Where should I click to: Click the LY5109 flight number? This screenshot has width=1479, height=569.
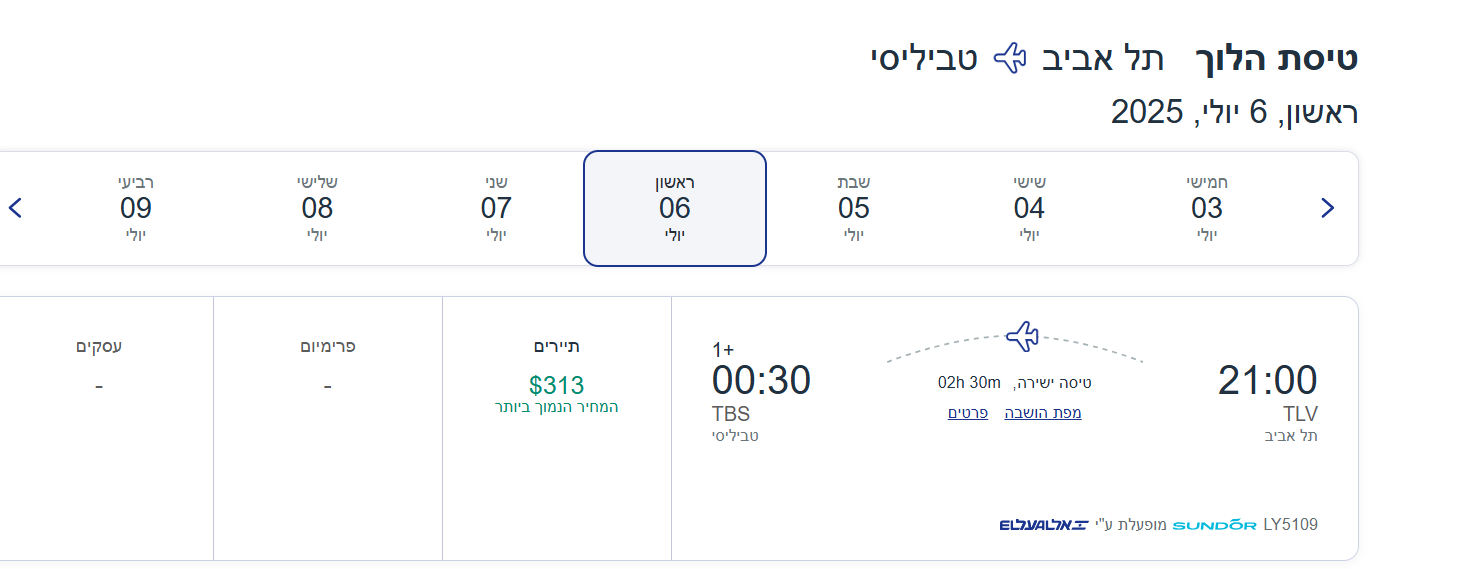1290,525
